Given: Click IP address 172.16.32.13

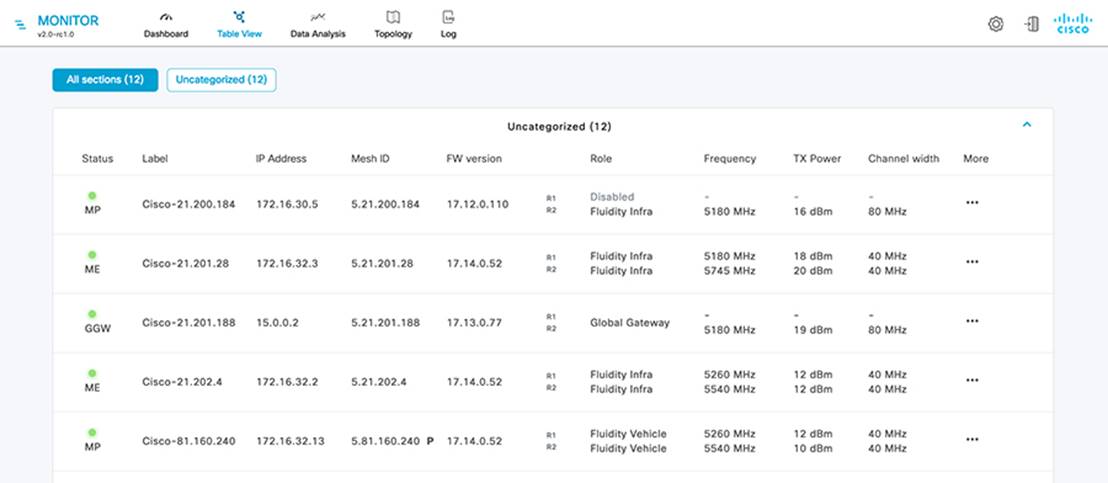Looking at the screenshot, I should [290, 441].
